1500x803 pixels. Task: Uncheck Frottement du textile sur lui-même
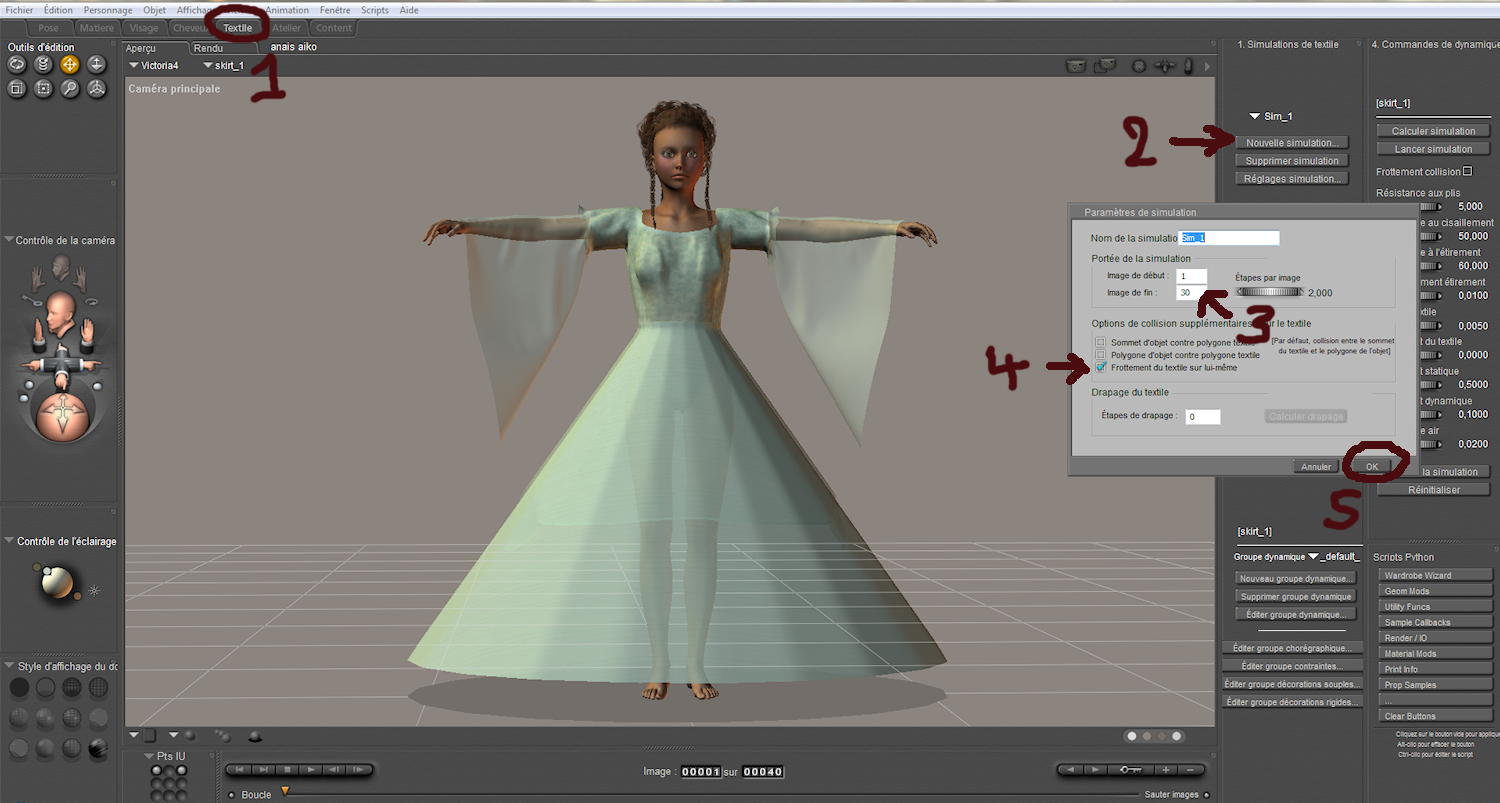tap(1100, 367)
